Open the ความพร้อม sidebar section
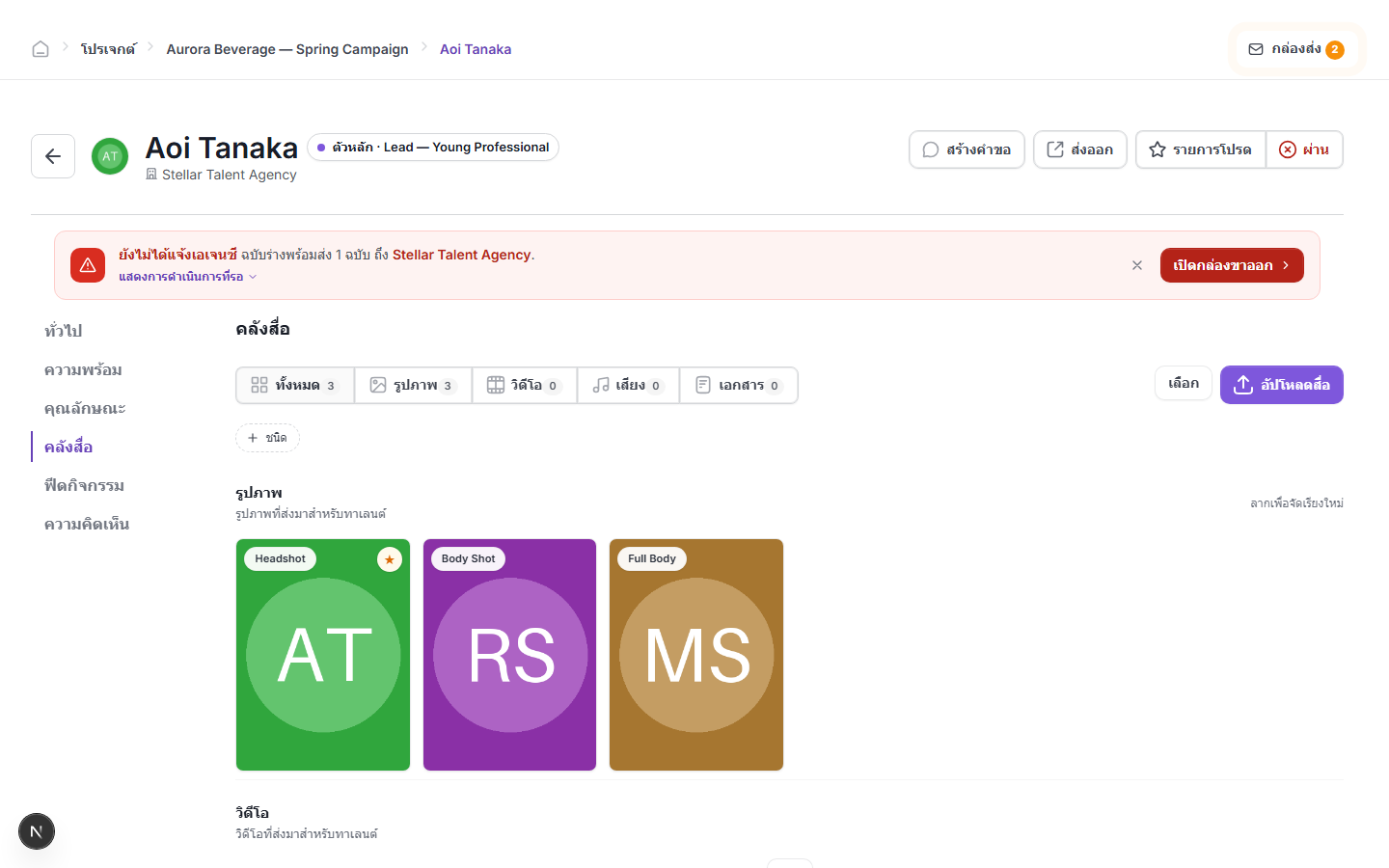Screen dimensions: 1389x868 click(83, 369)
